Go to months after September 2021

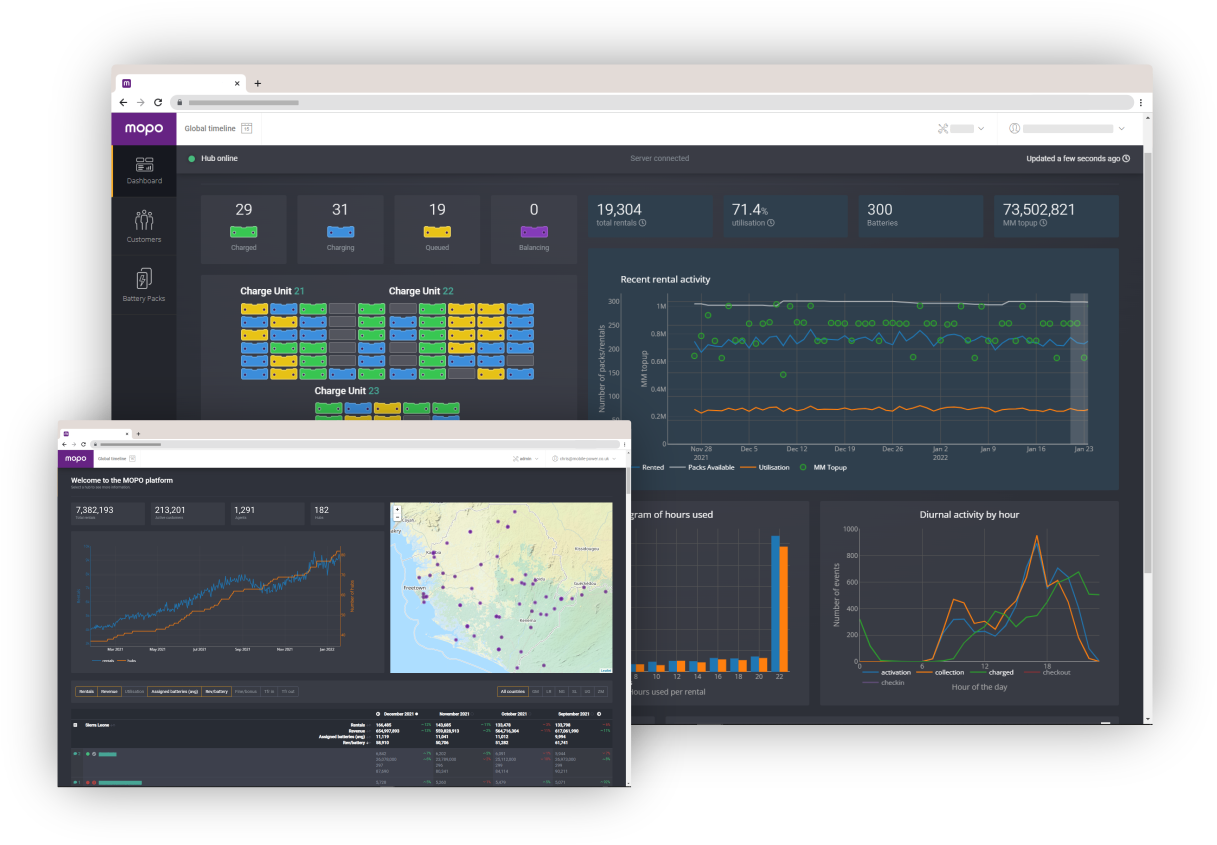click(x=600, y=714)
